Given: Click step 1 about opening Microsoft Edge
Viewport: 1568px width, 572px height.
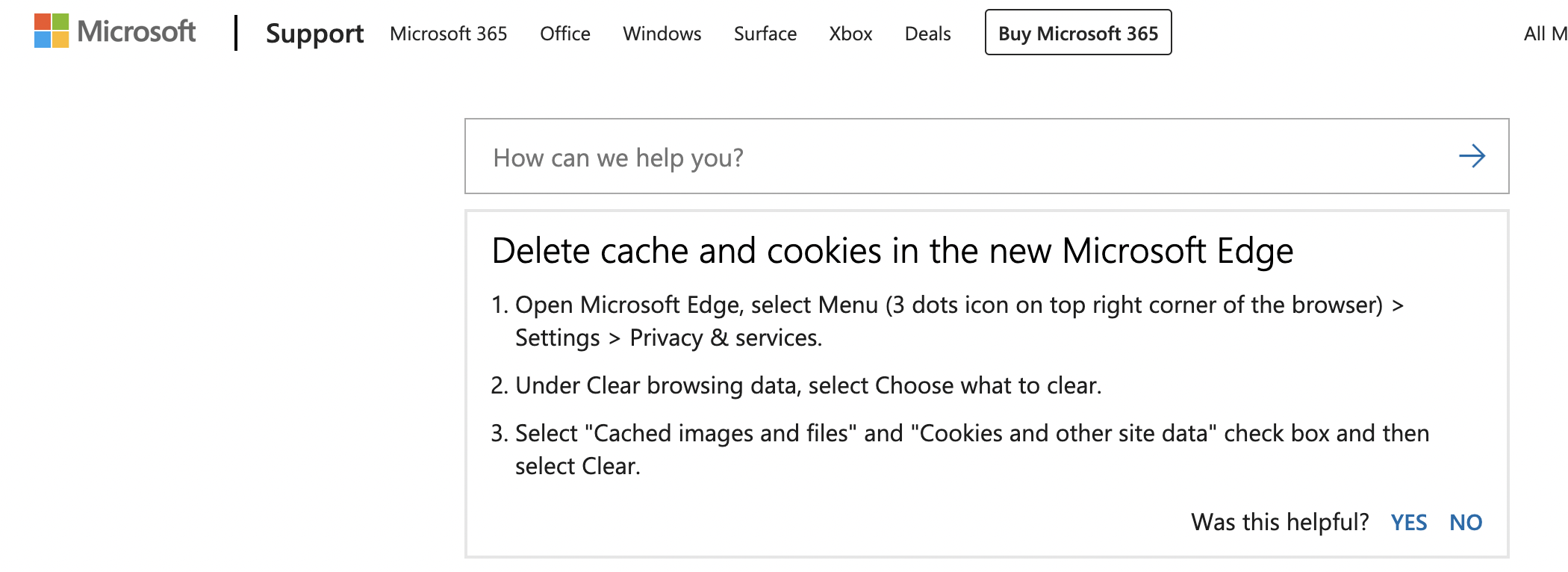Looking at the screenshot, I should (x=948, y=321).
